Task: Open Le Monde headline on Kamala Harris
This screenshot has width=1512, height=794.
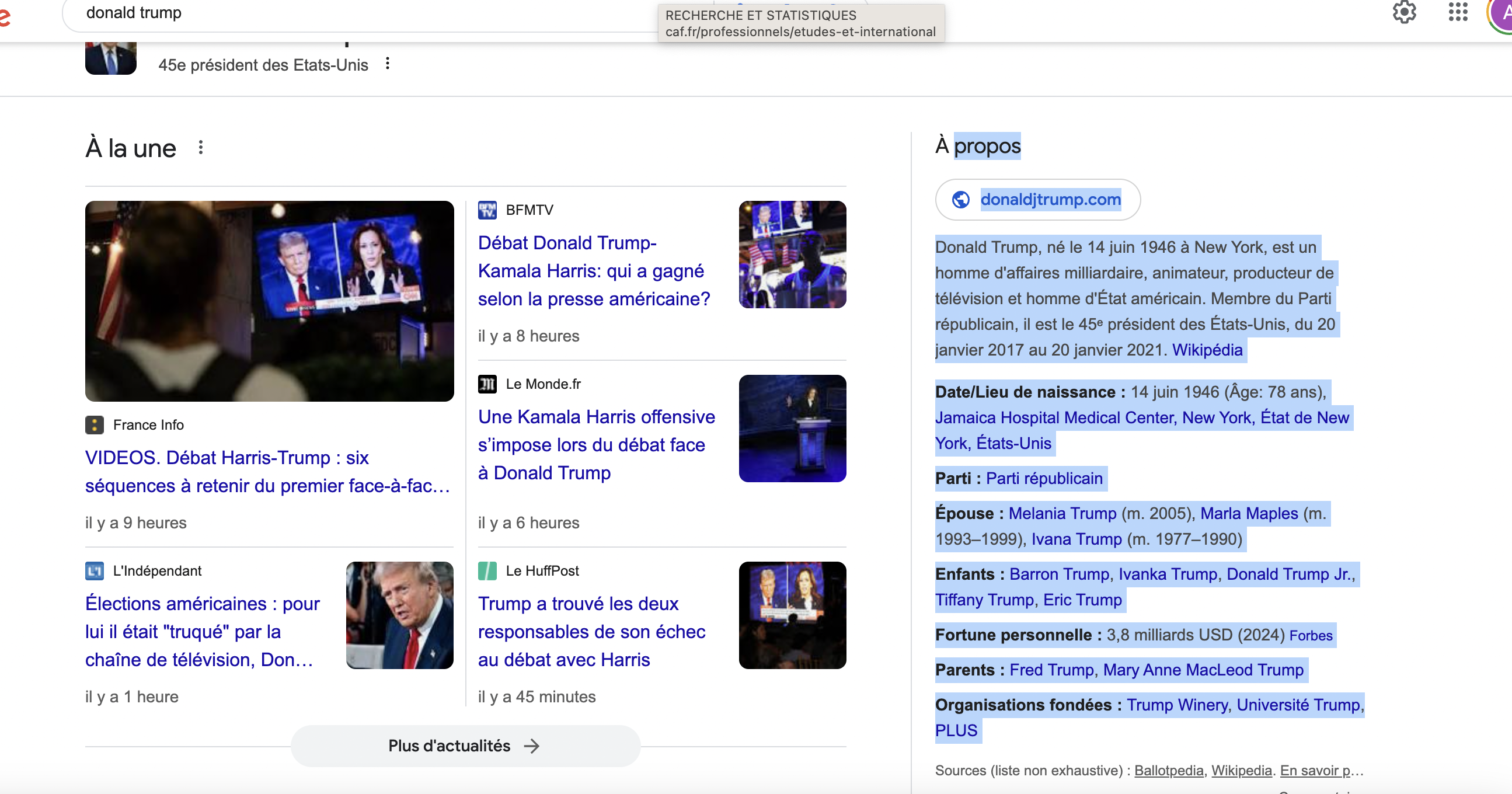Action: click(x=597, y=445)
